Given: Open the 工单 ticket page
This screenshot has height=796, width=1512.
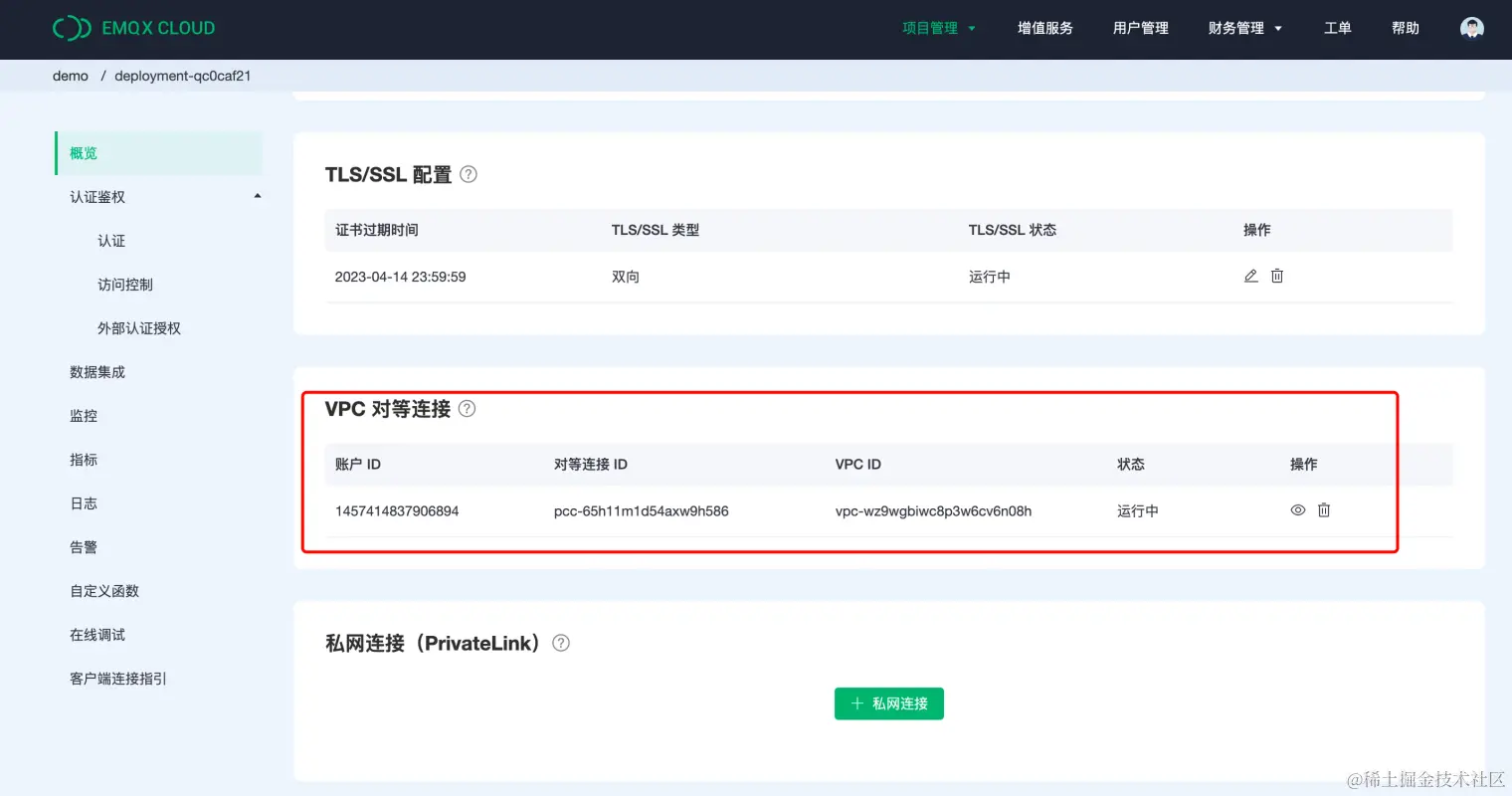Looking at the screenshot, I should pos(1337,28).
